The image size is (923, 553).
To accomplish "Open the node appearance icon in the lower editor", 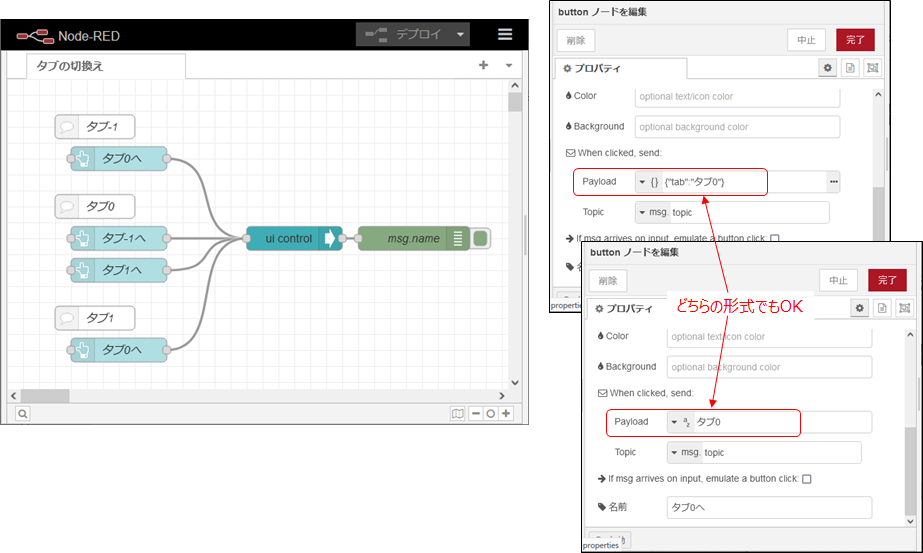I will [905, 309].
